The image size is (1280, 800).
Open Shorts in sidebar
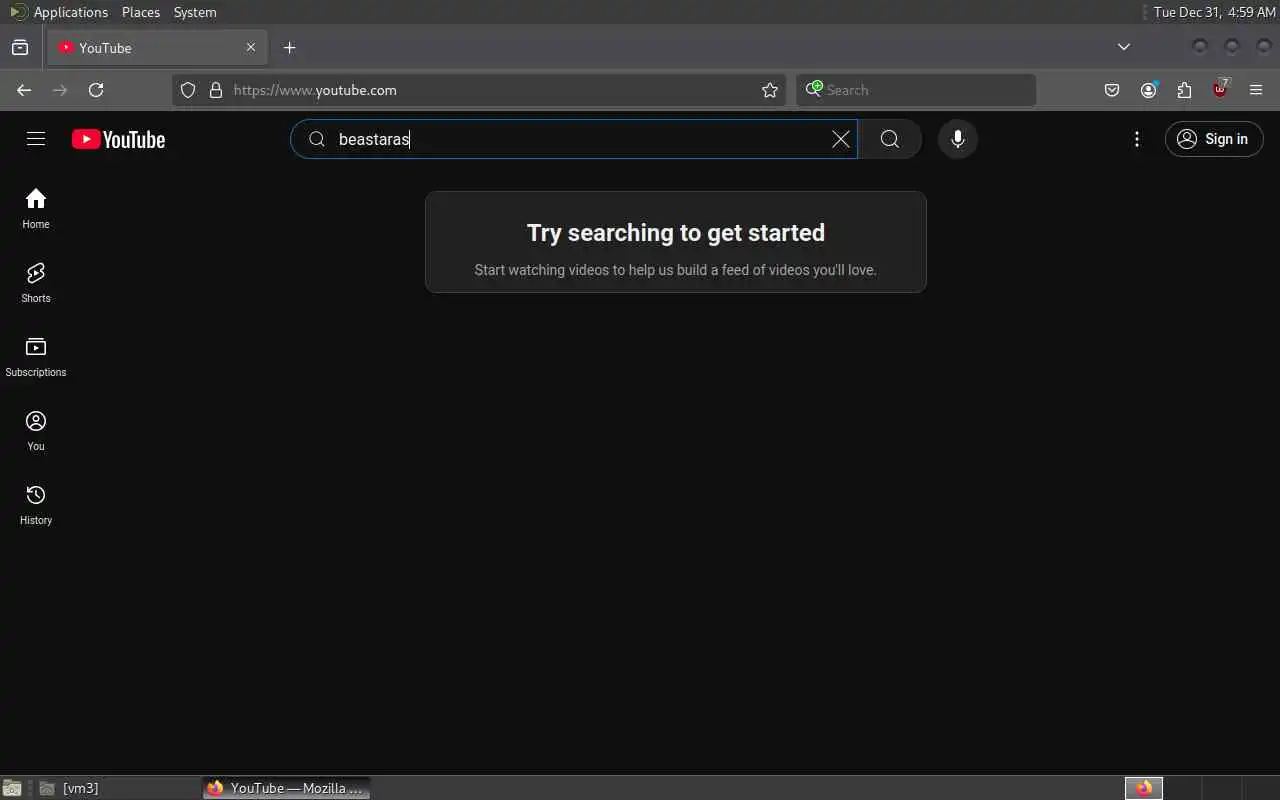tap(36, 282)
